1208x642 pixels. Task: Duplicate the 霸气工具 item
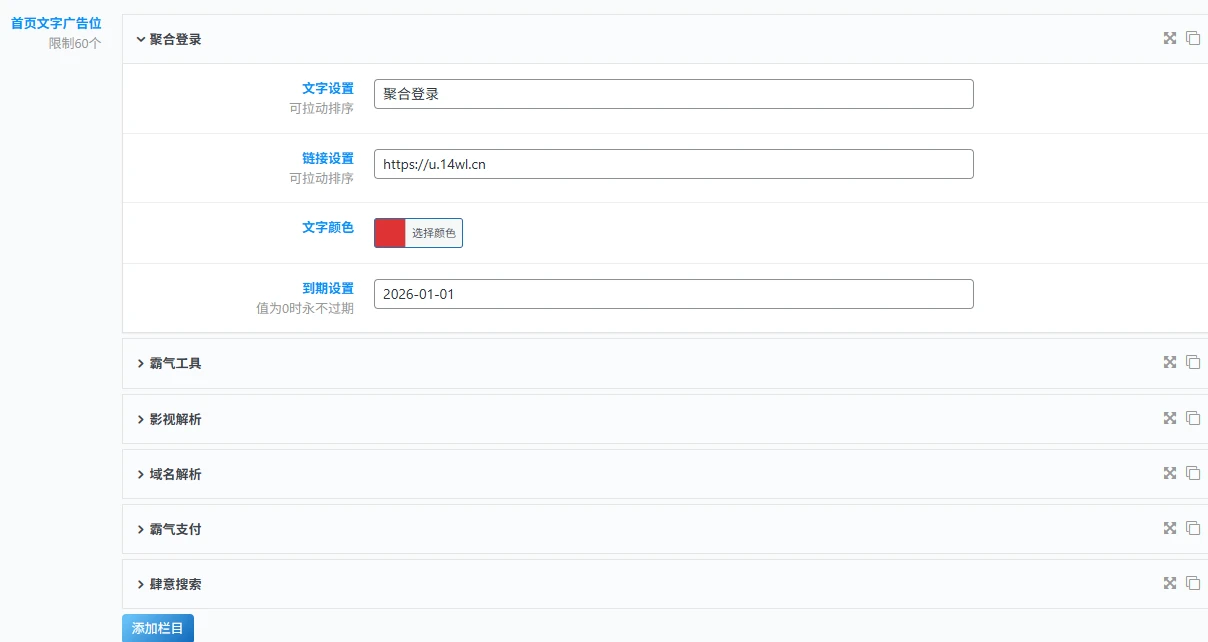point(1192,362)
